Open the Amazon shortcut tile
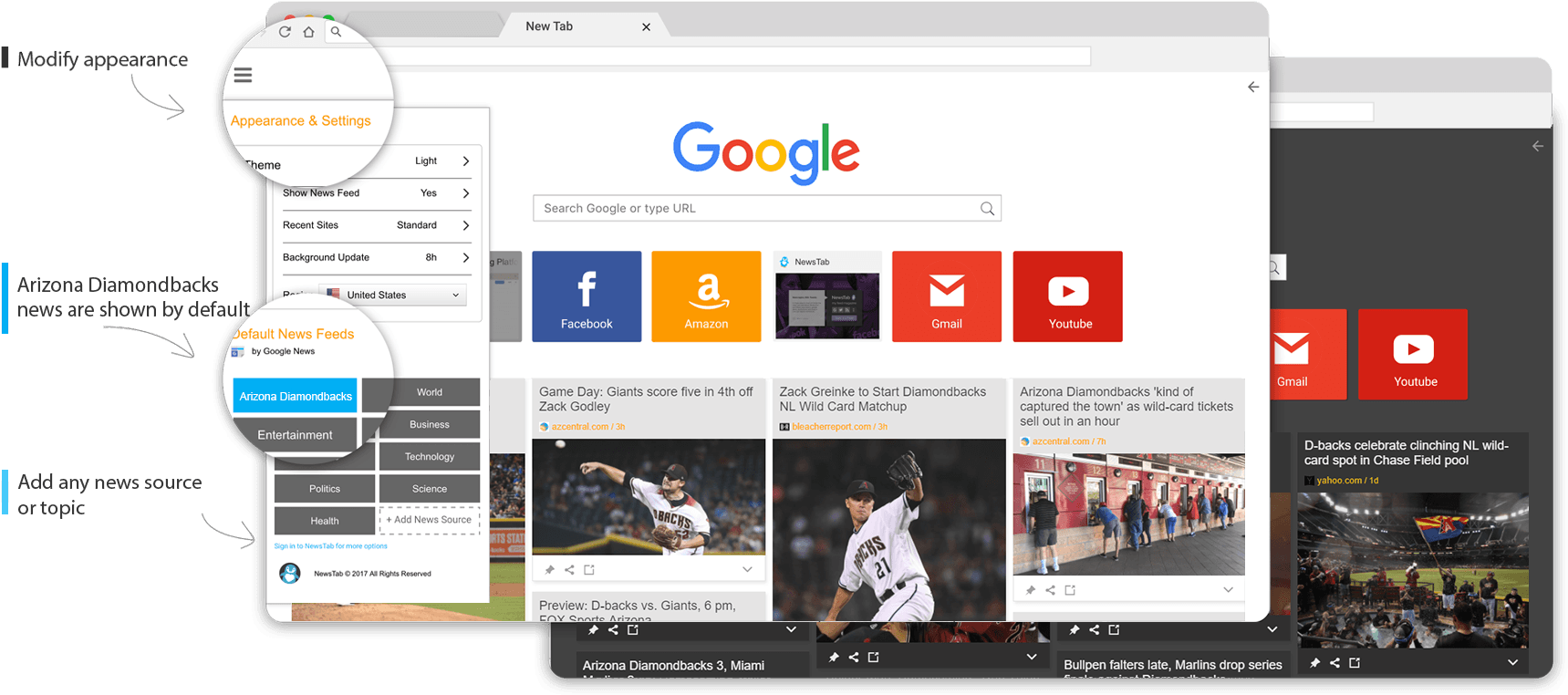Viewport: 1568px width, 695px height. (706, 296)
